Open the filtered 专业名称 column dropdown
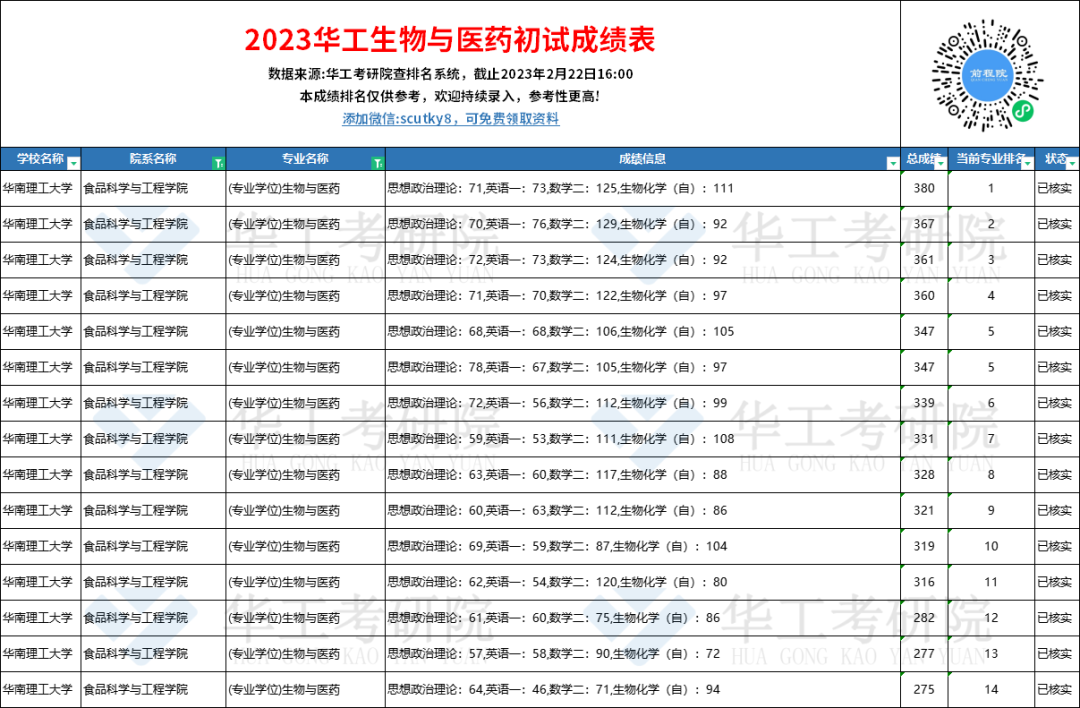This screenshot has height=708, width=1080. [377, 164]
